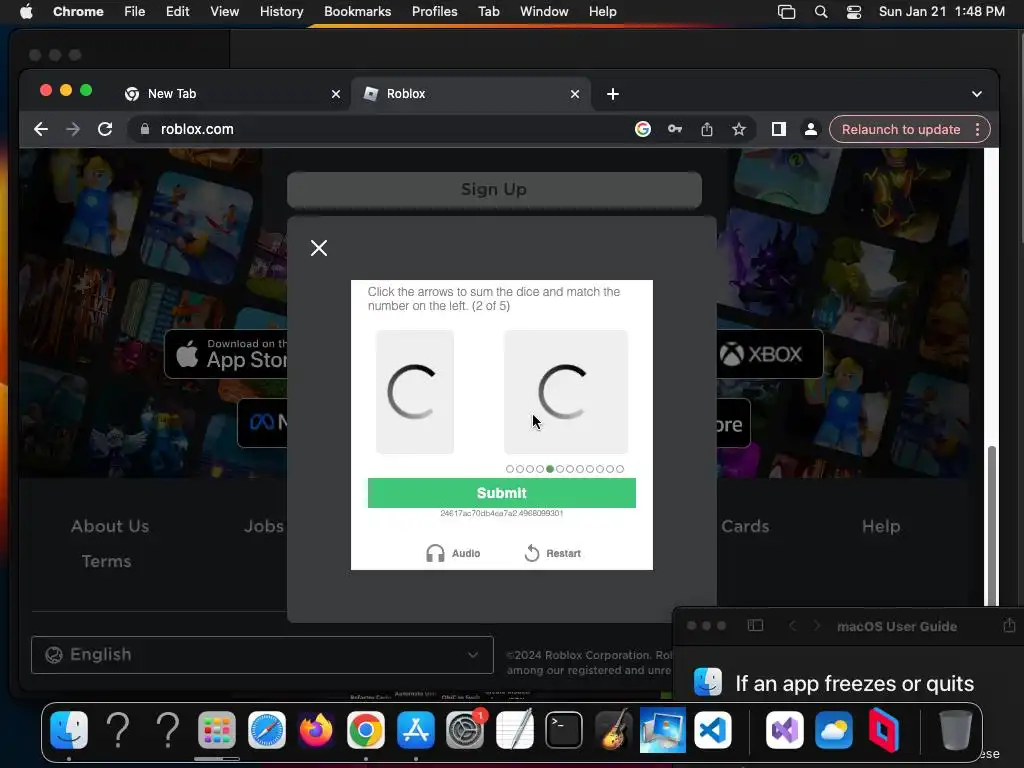This screenshot has height=768, width=1024.
Task: Close the New Tab tab
Action: (x=336, y=94)
